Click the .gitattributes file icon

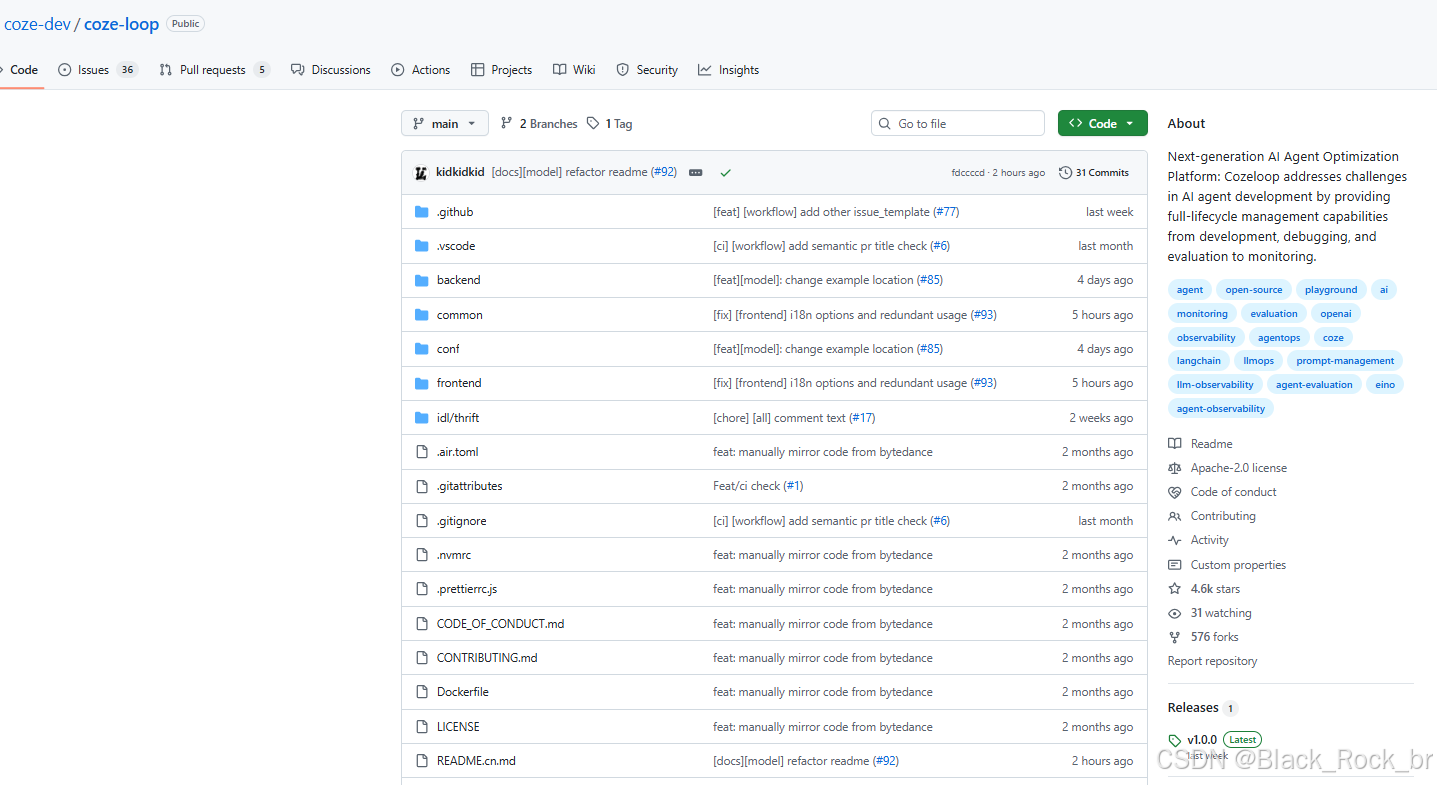[422, 486]
